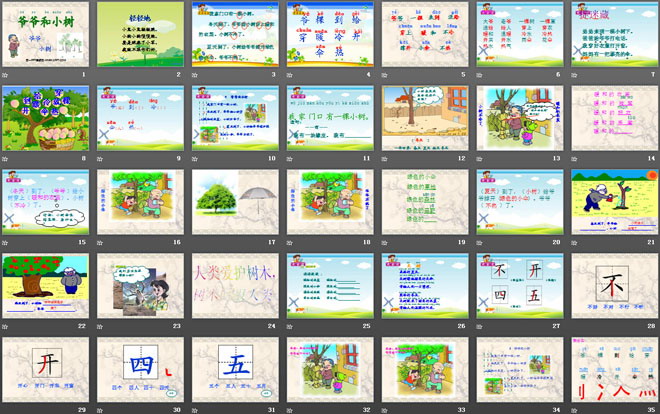The width and height of the screenshot is (660, 414).
Task: Select slide 24 with 人类爱护树木 text
Action: pyautogui.click(x=235, y=286)
